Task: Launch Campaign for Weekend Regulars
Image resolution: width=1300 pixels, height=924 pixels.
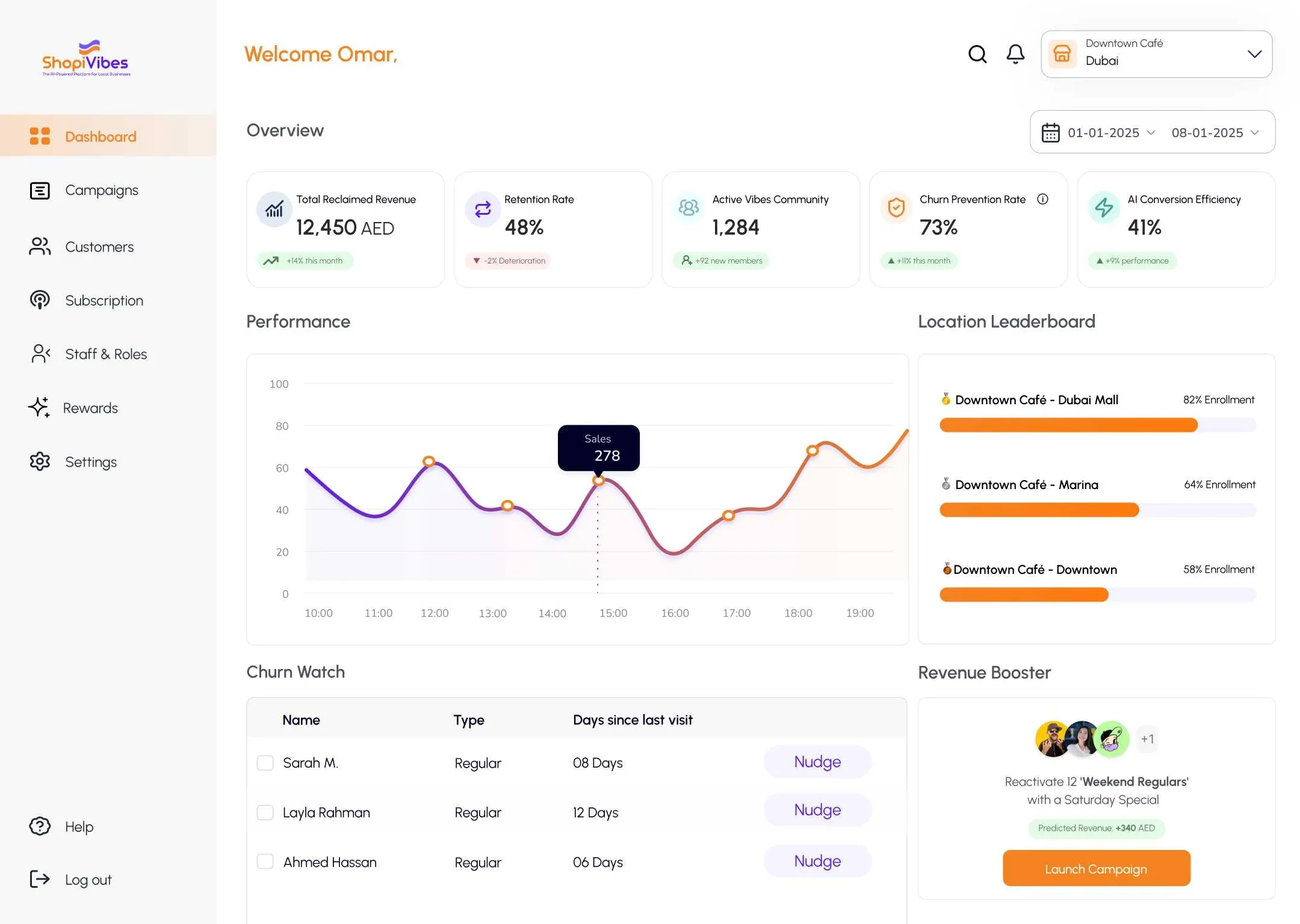Action: tap(1096, 868)
